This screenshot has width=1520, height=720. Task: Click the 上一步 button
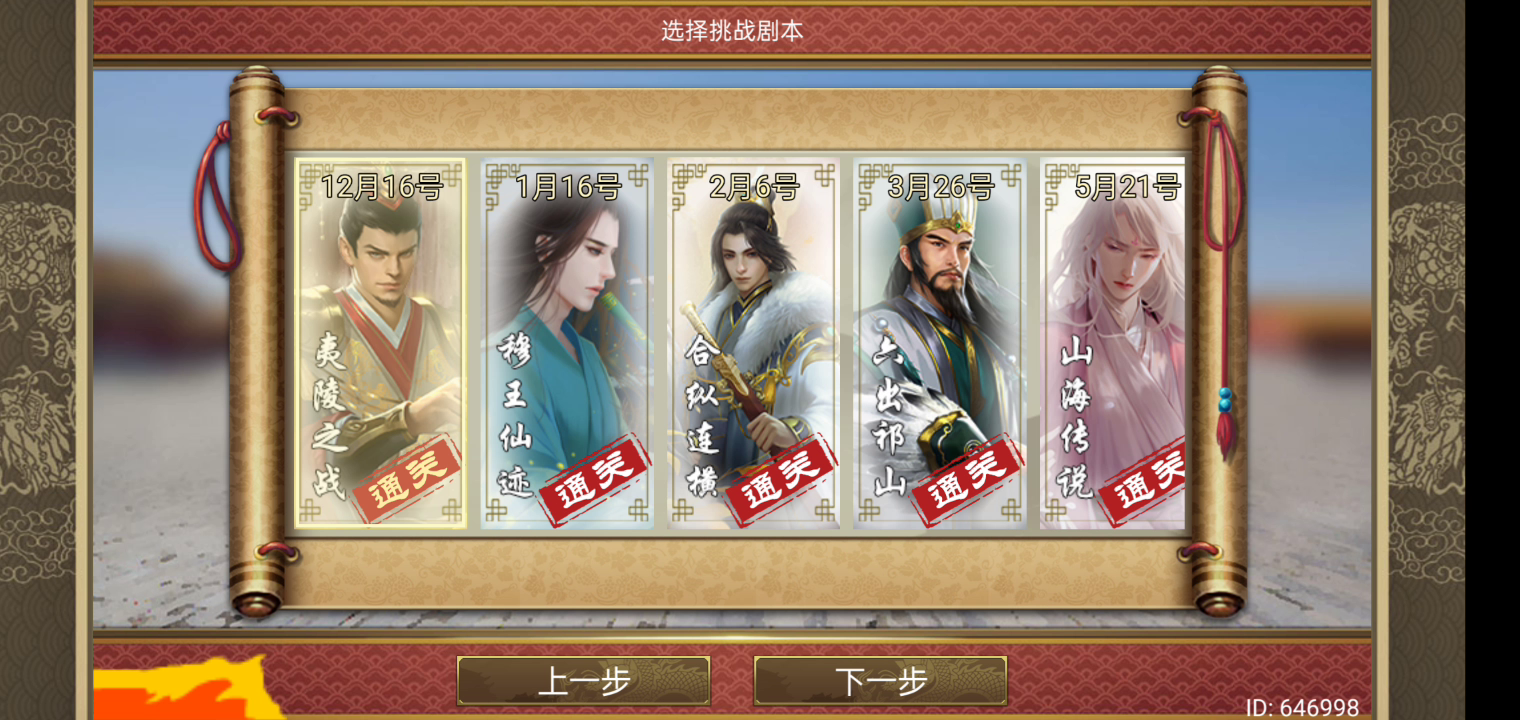click(x=583, y=681)
